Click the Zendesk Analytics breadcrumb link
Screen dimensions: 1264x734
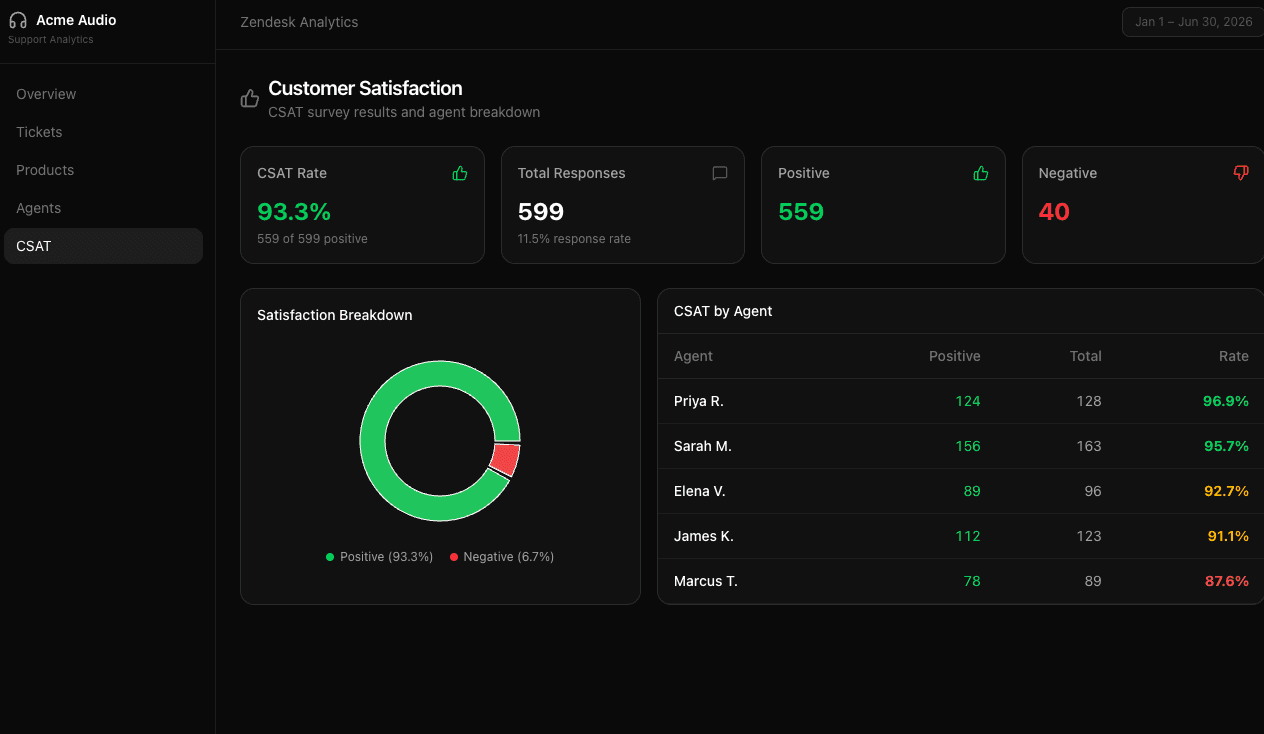(298, 21)
